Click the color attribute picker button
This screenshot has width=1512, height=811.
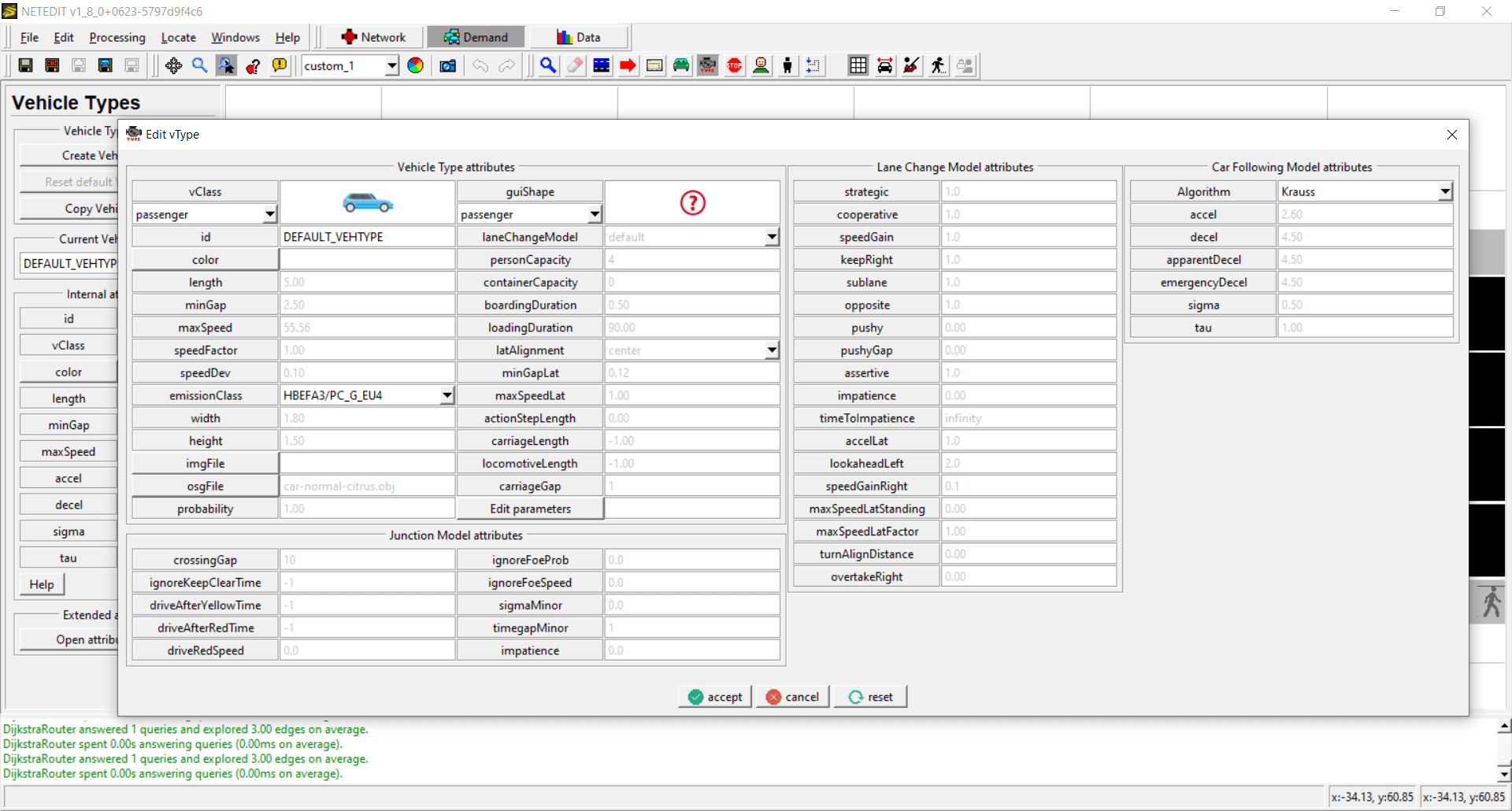click(x=205, y=260)
